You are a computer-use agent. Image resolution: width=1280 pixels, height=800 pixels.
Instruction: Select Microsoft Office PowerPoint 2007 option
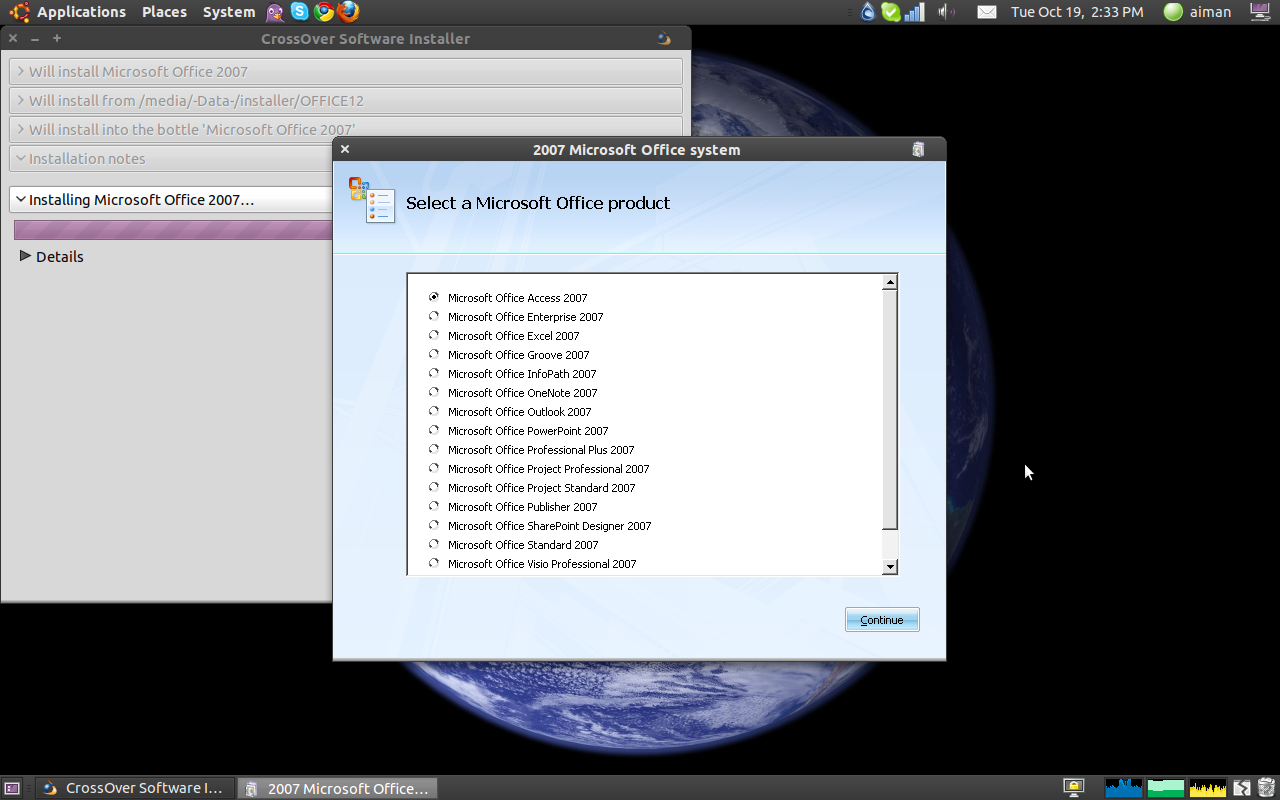coord(434,430)
